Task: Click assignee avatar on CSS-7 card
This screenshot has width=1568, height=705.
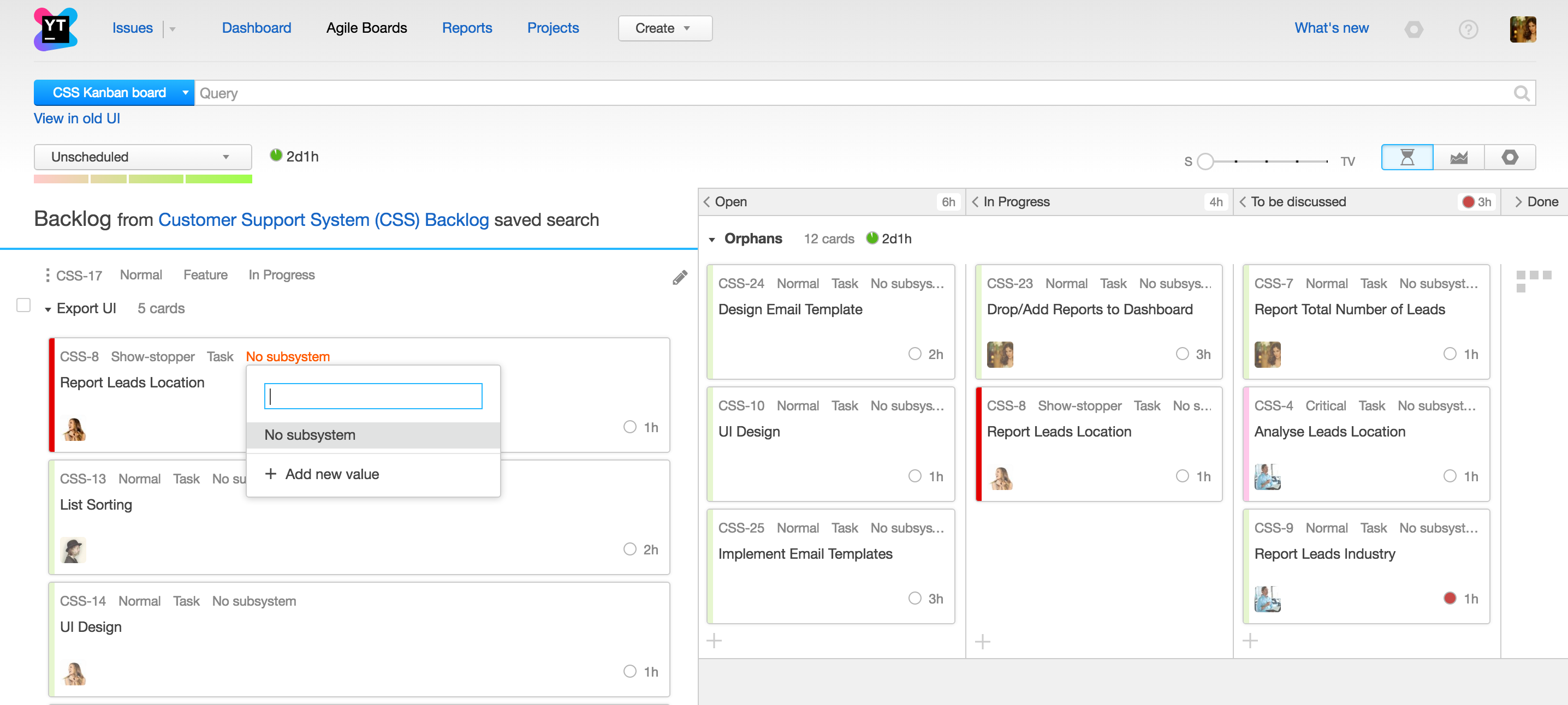Action: [x=1268, y=355]
